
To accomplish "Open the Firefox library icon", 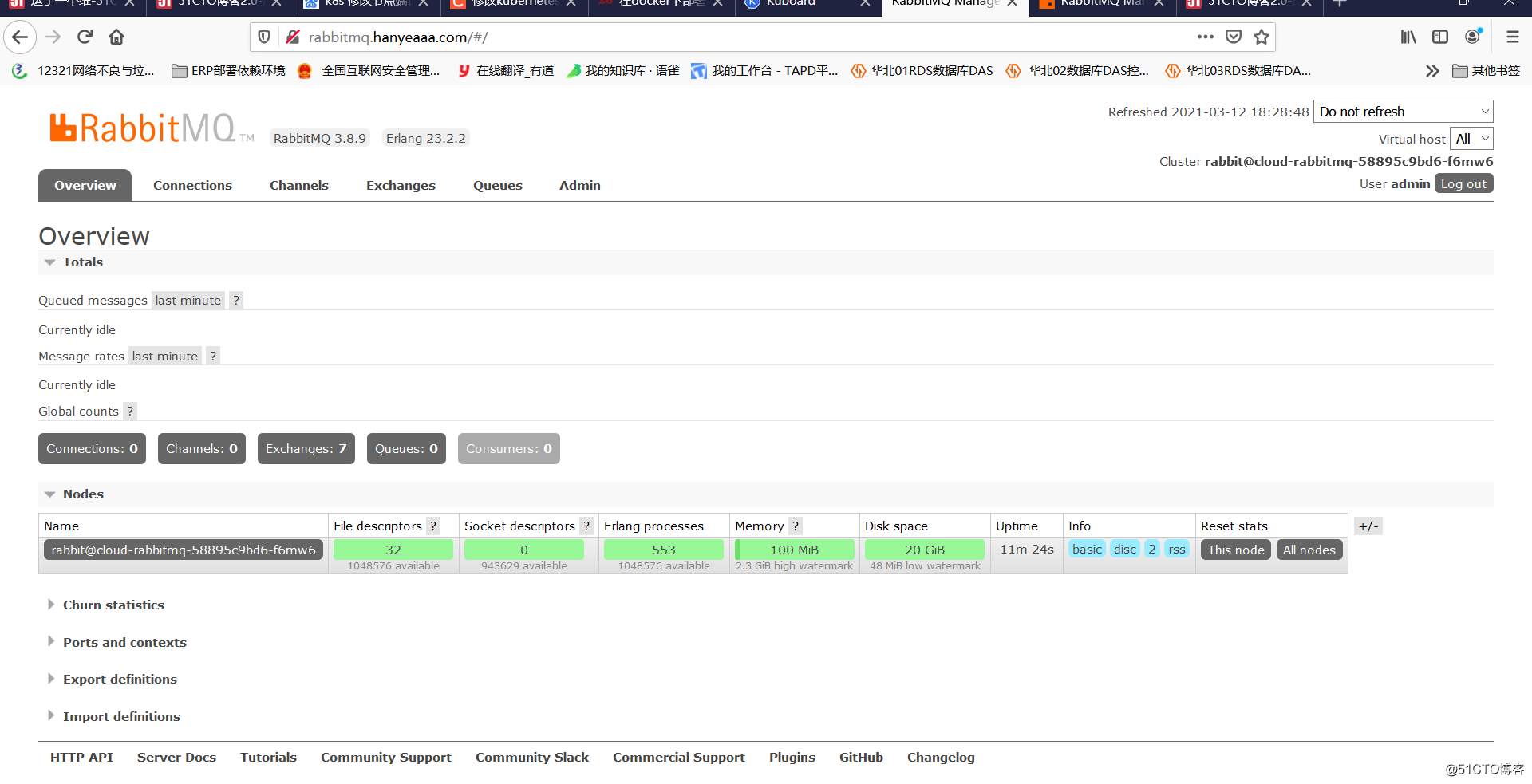I will [1408, 37].
